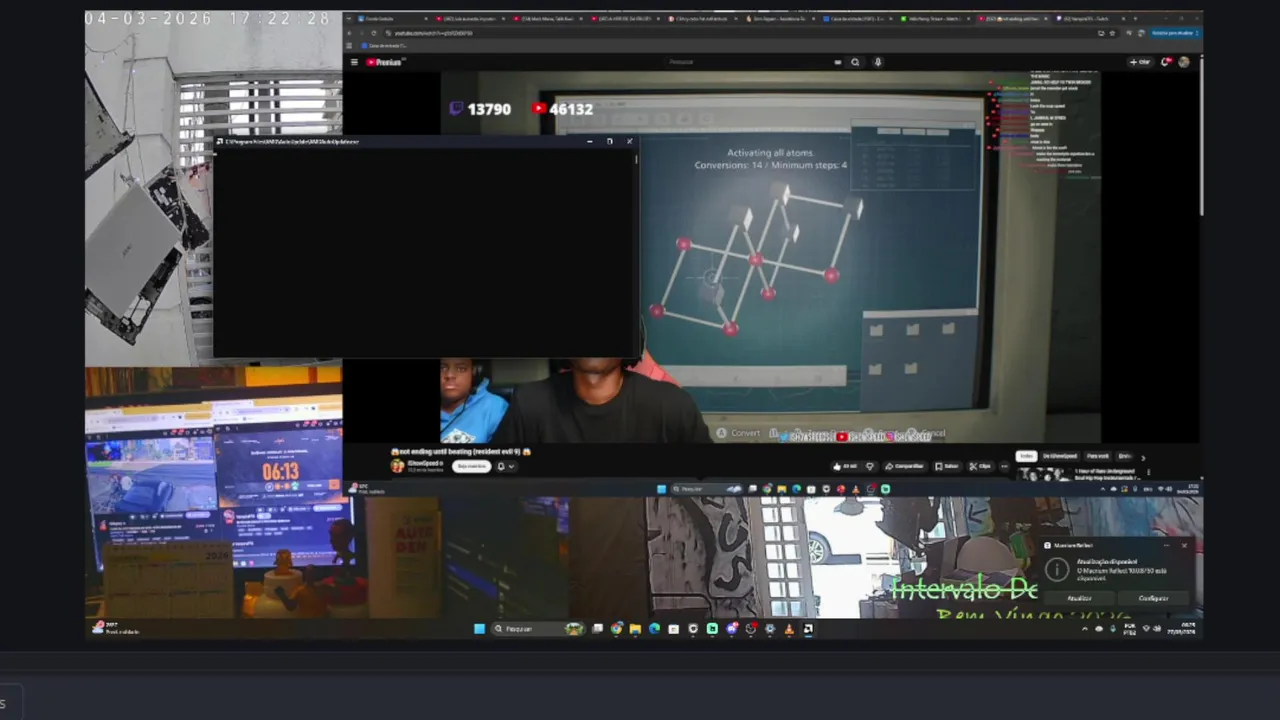
Task: Open the Start button on the inner taskbar
Action: coord(662,489)
